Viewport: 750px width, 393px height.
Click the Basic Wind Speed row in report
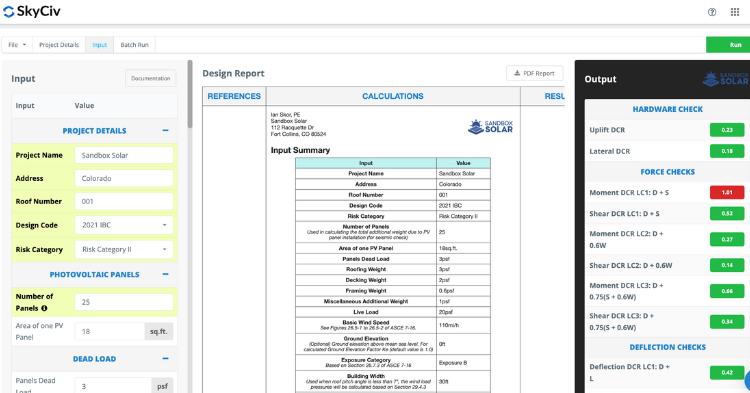pyautogui.click(x=393, y=325)
